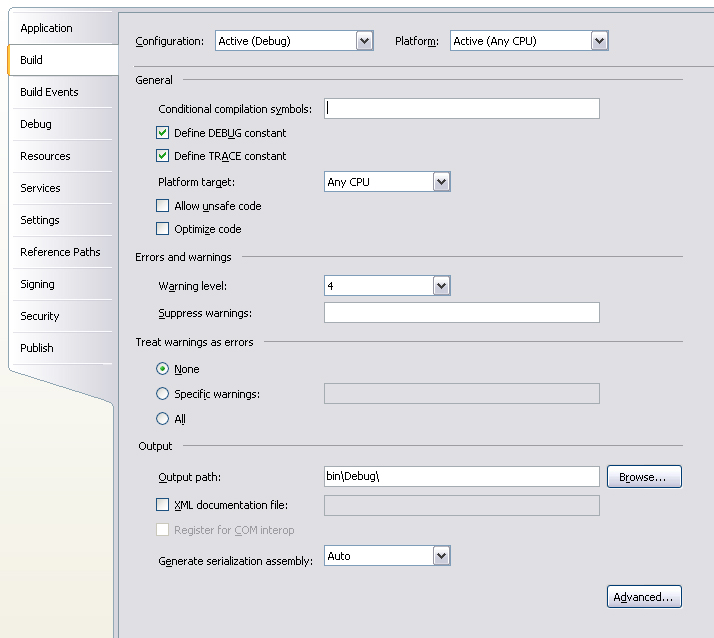Enable the Optimize code checkbox
This screenshot has width=714, height=638.
(x=163, y=229)
